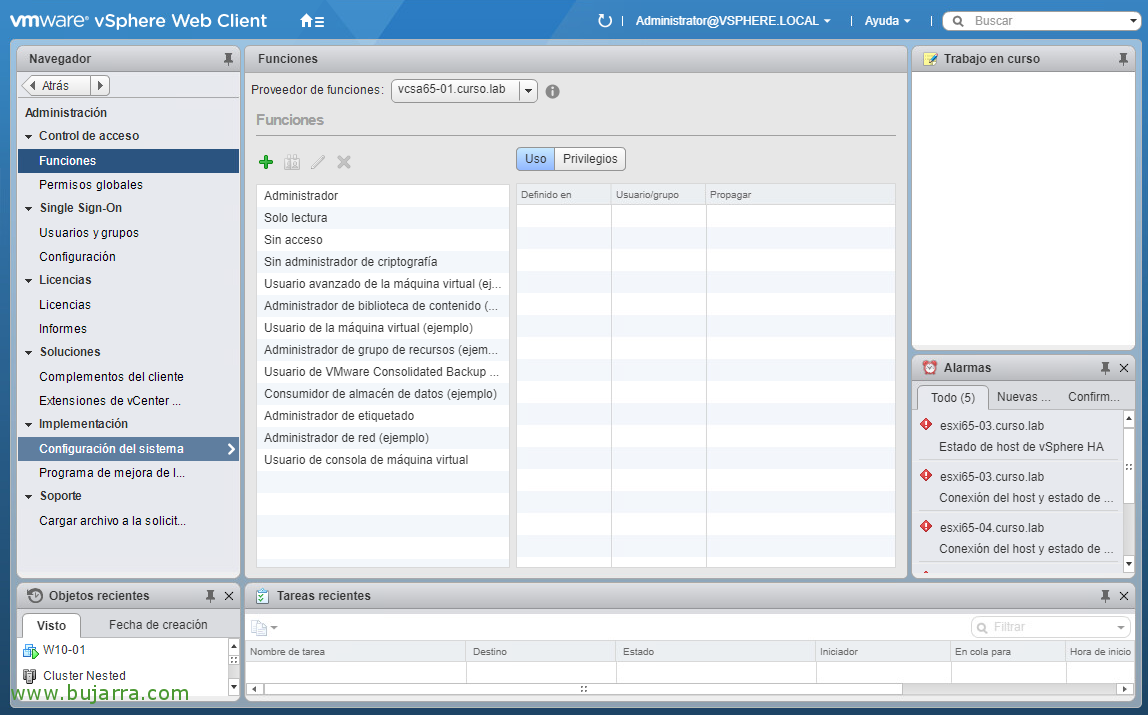Add a new role with green plus
The width and height of the screenshot is (1148, 715).
[x=266, y=162]
